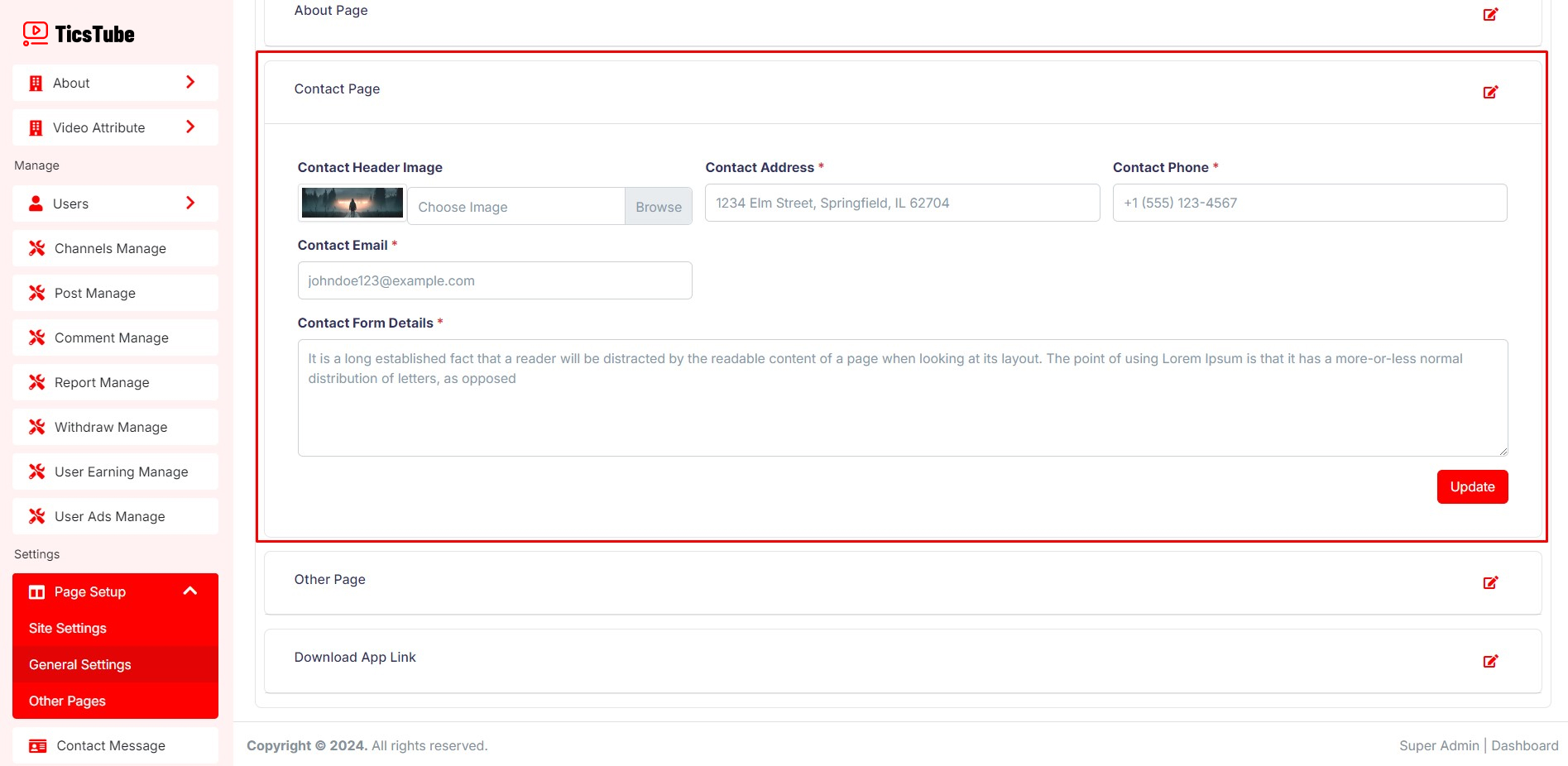Click the TicsTube logo icon

pyautogui.click(x=36, y=33)
